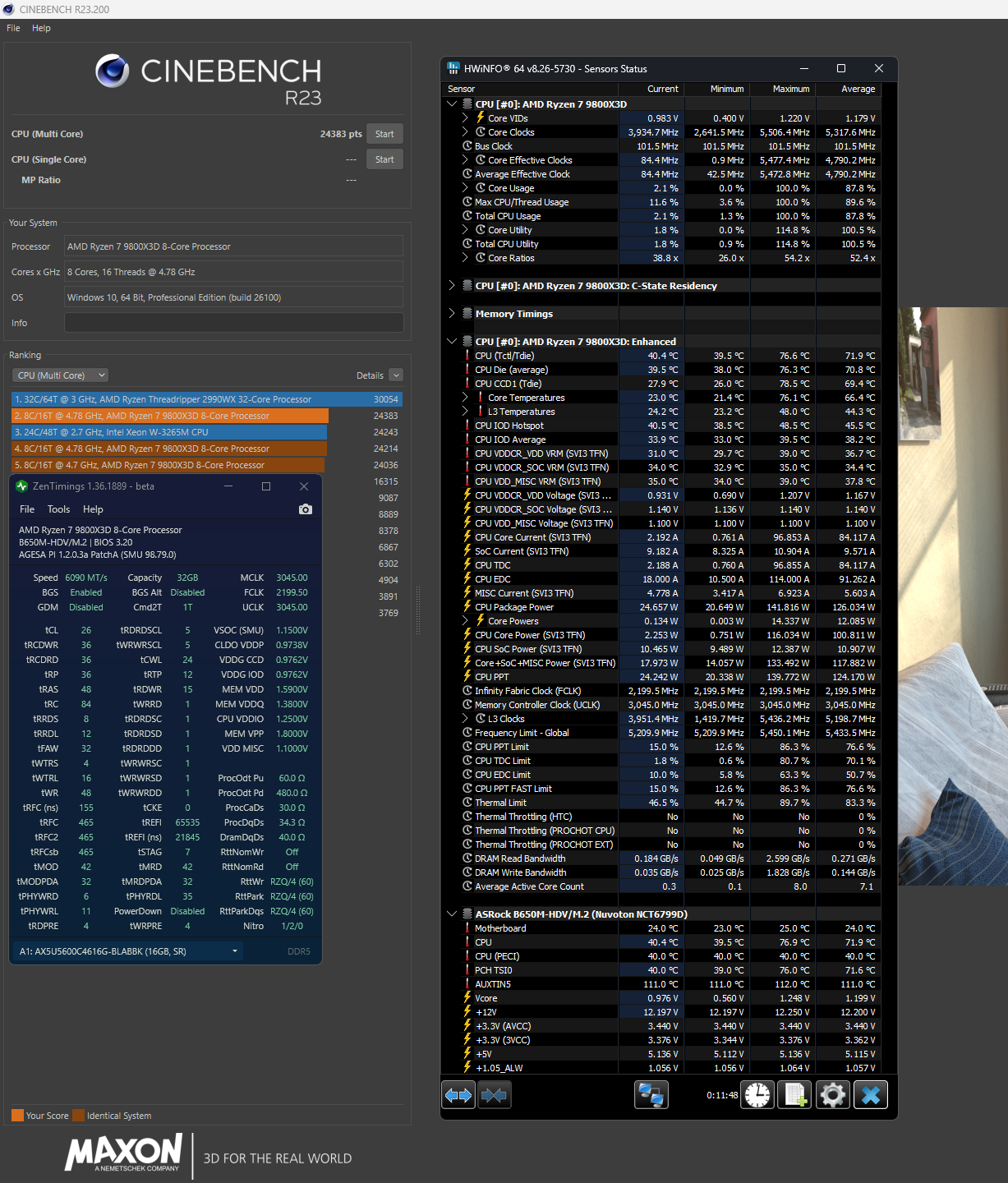1008x1183 pixels.
Task: Open ZenTimings Tools menu
Action: tap(58, 509)
